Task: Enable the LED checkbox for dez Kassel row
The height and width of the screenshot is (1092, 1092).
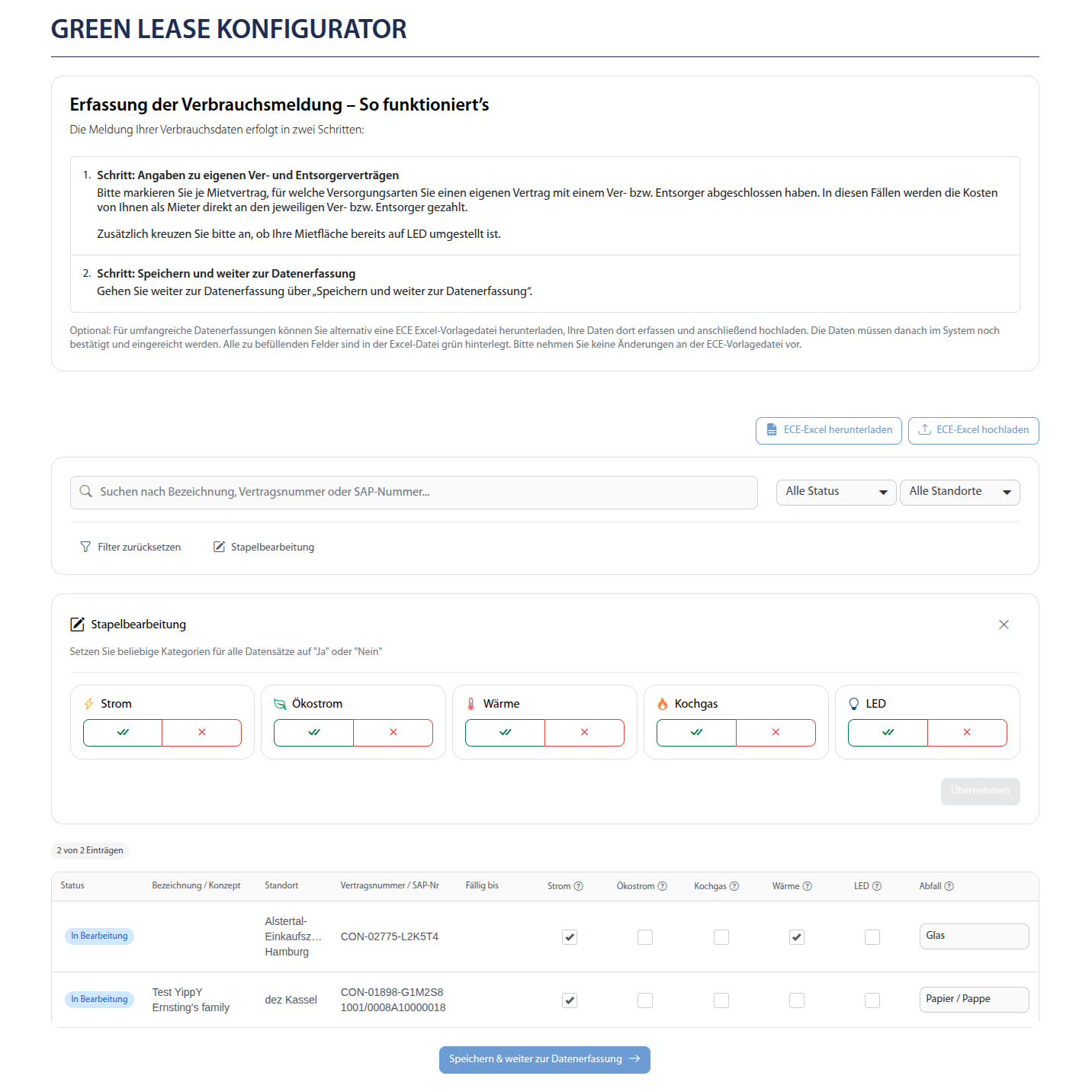Action: [872, 1000]
